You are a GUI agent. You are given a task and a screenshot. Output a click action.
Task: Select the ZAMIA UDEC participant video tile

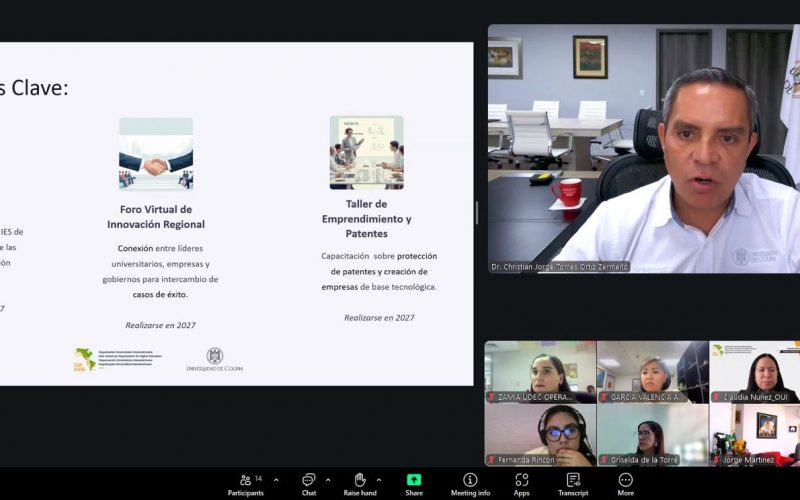pyautogui.click(x=540, y=372)
